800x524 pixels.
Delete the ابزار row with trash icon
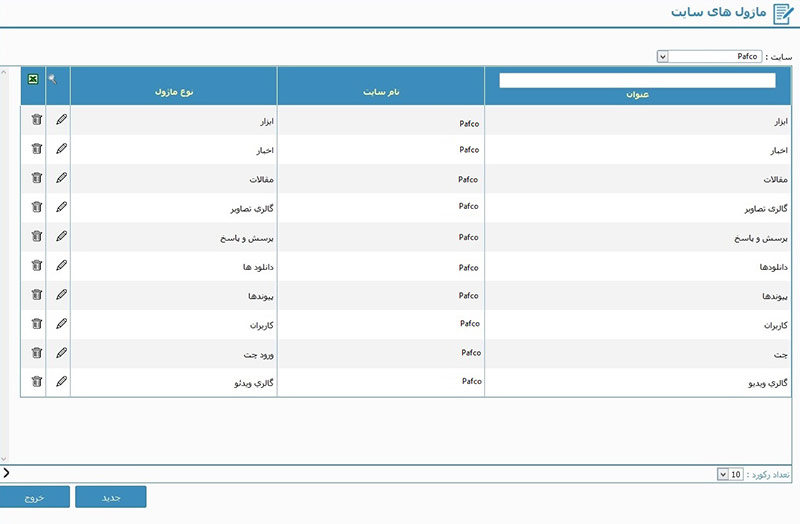tap(37, 119)
